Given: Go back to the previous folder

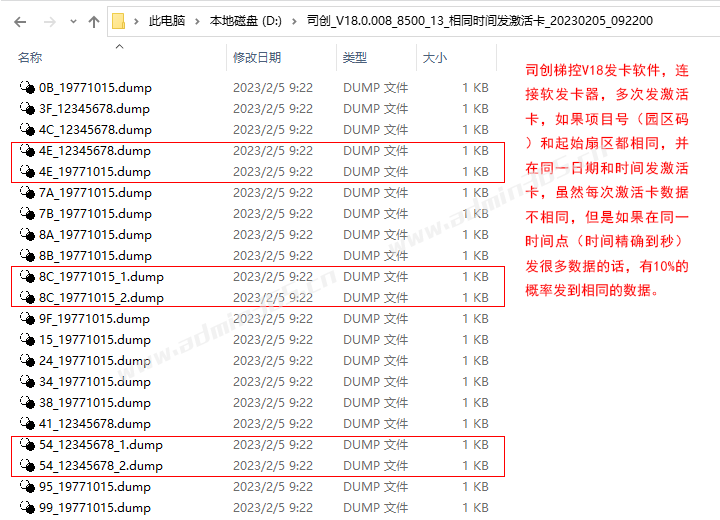Looking at the screenshot, I should (20, 22).
